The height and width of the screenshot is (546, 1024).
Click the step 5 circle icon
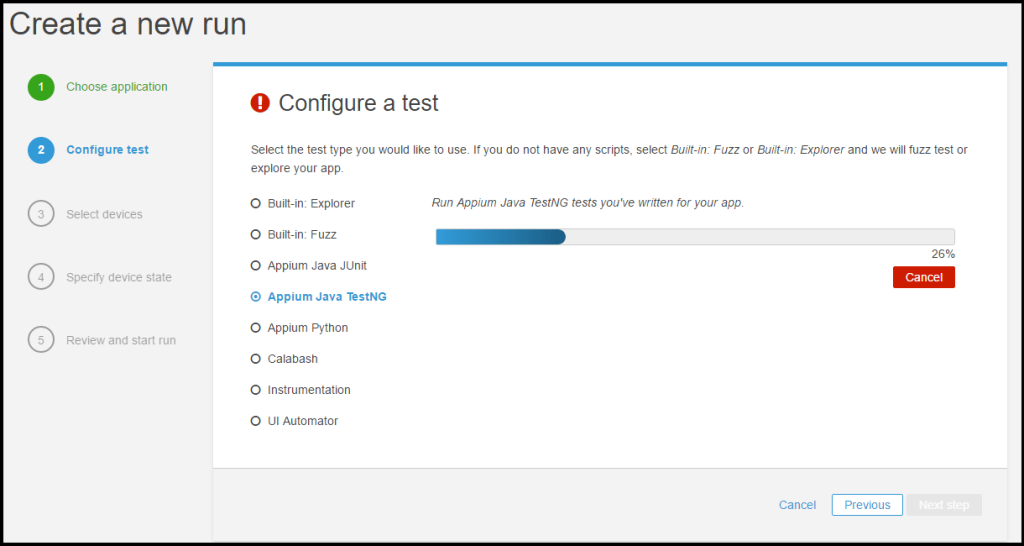41,340
